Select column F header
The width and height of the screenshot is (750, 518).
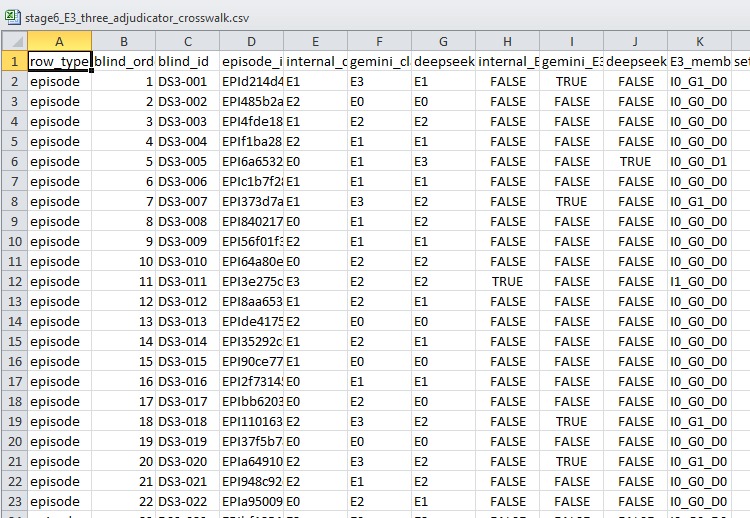(x=379, y=41)
